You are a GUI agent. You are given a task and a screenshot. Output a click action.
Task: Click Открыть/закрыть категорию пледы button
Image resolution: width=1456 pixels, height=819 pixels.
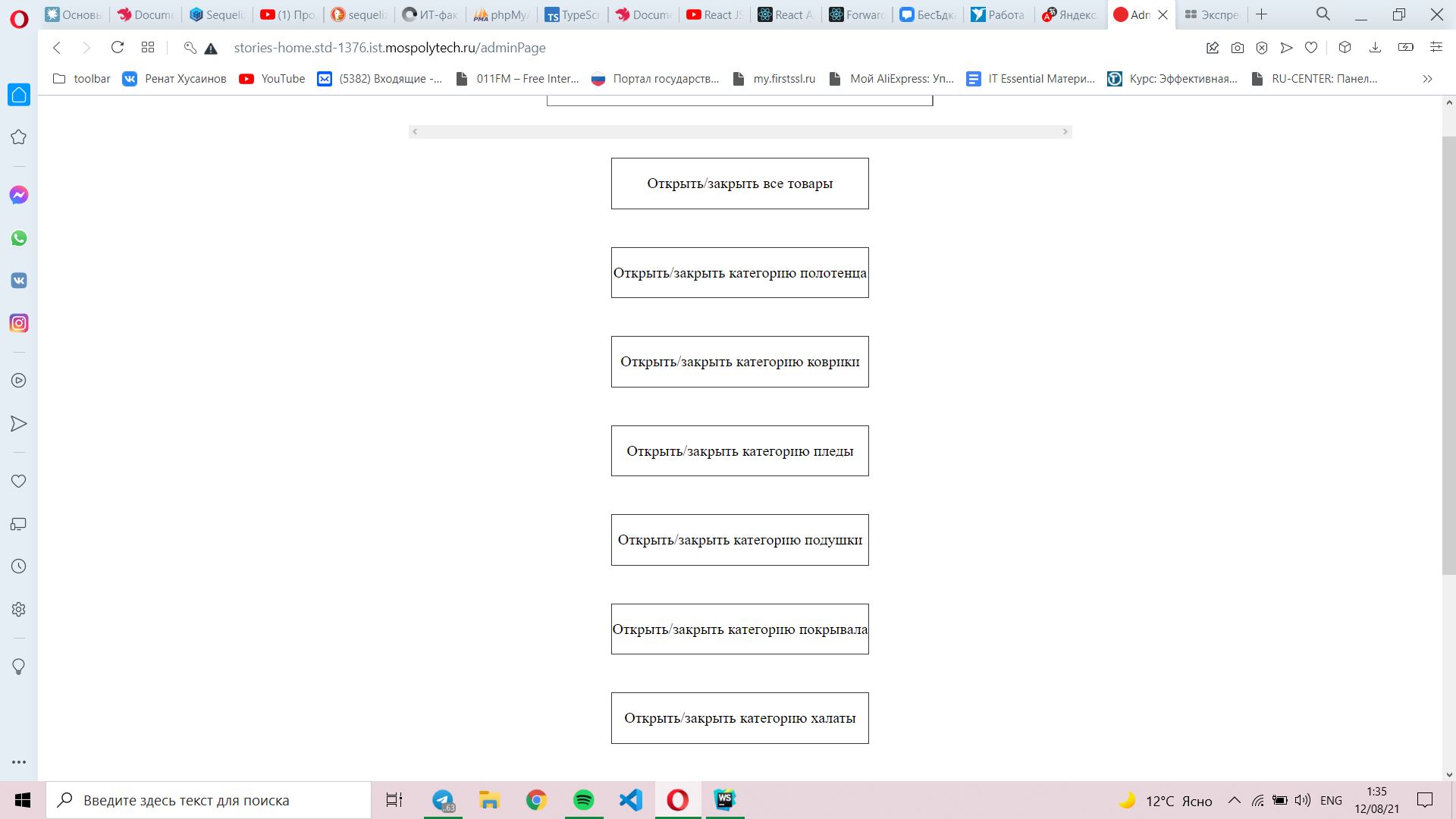click(739, 451)
